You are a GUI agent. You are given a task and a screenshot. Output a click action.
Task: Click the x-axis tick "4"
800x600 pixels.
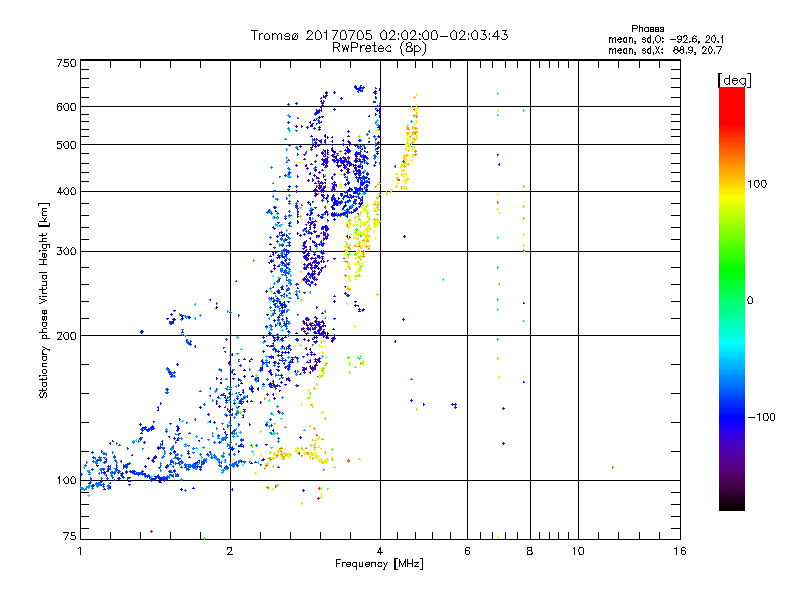(x=380, y=551)
